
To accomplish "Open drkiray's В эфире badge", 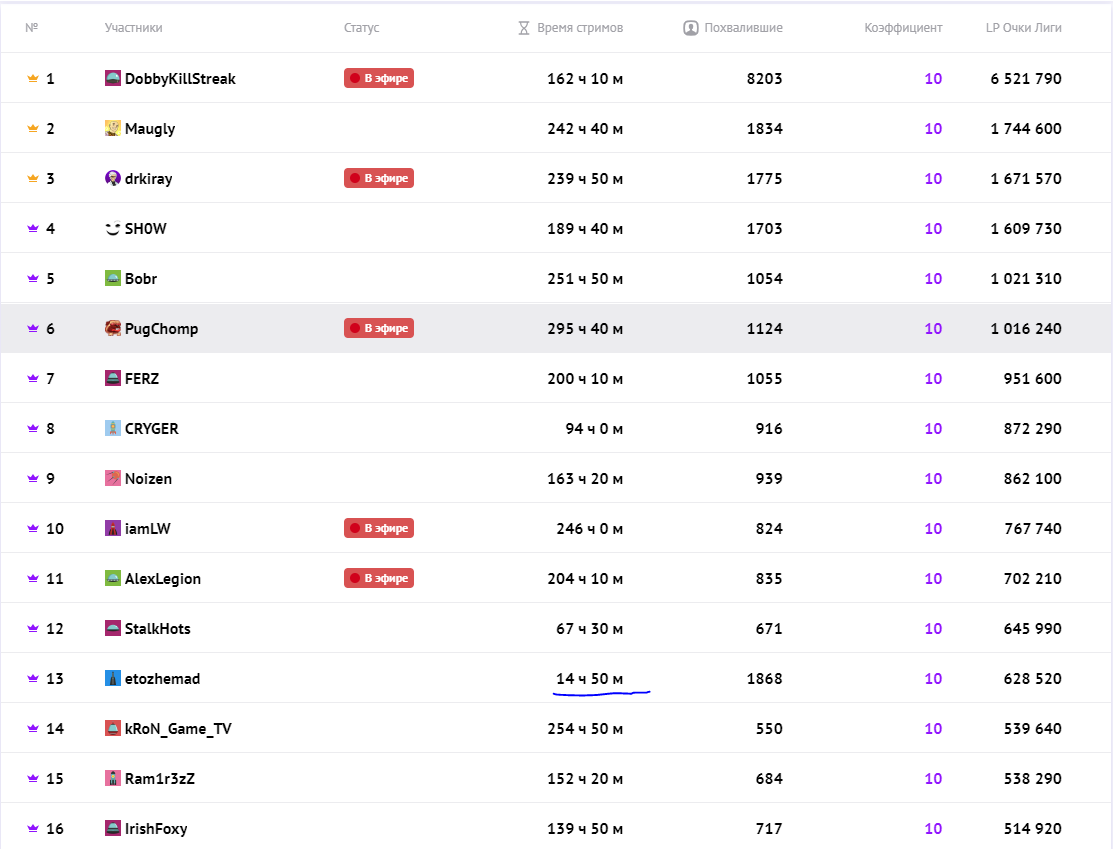I will pos(379,178).
